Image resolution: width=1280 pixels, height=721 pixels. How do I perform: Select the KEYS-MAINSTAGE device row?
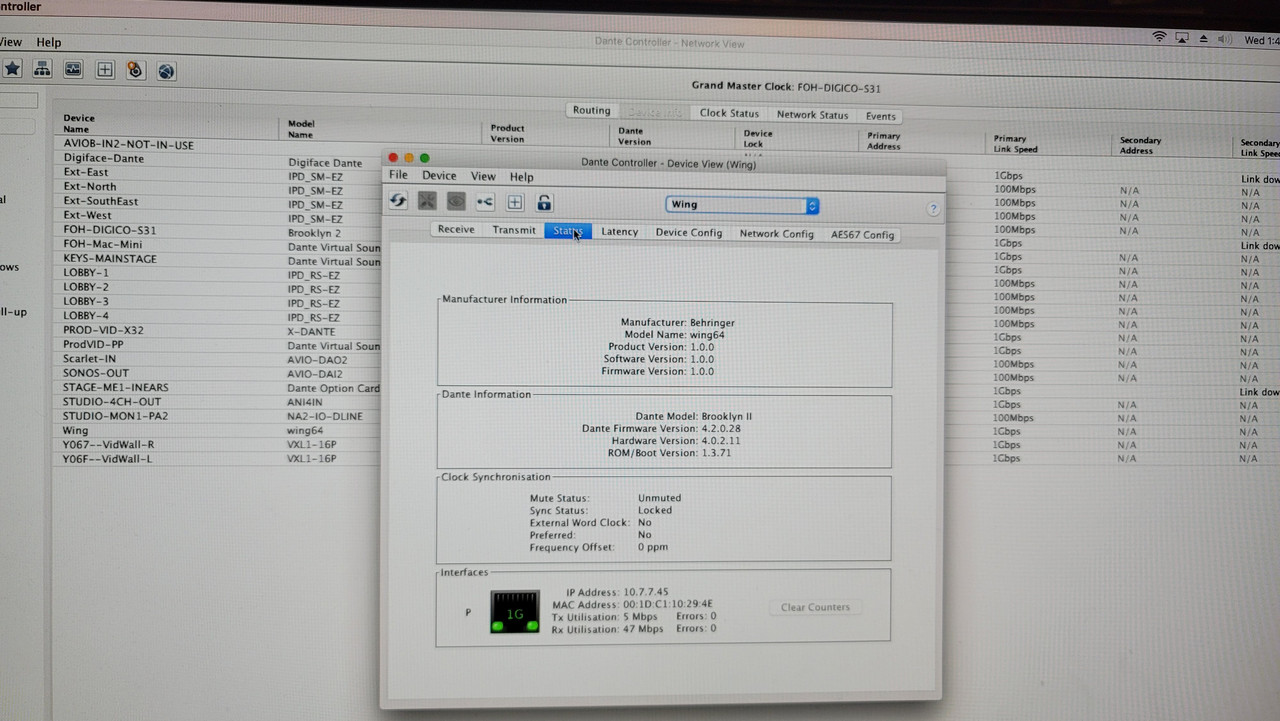click(110, 258)
